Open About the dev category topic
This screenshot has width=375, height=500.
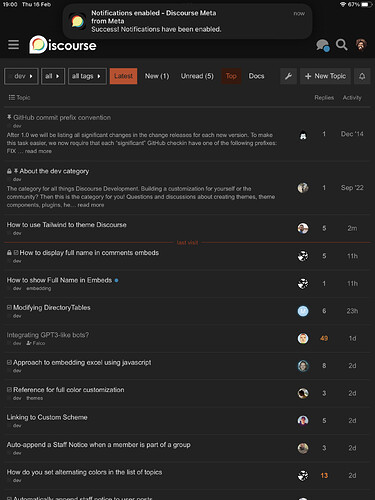pos(54,171)
